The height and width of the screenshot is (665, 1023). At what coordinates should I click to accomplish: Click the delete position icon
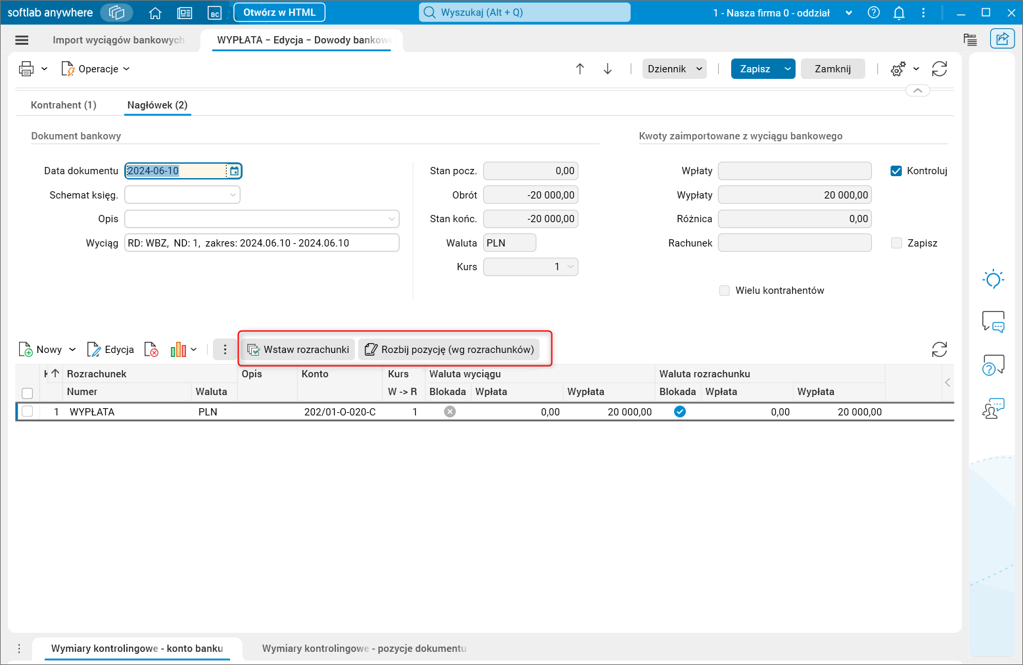pyautogui.click(x=151, y=350)
